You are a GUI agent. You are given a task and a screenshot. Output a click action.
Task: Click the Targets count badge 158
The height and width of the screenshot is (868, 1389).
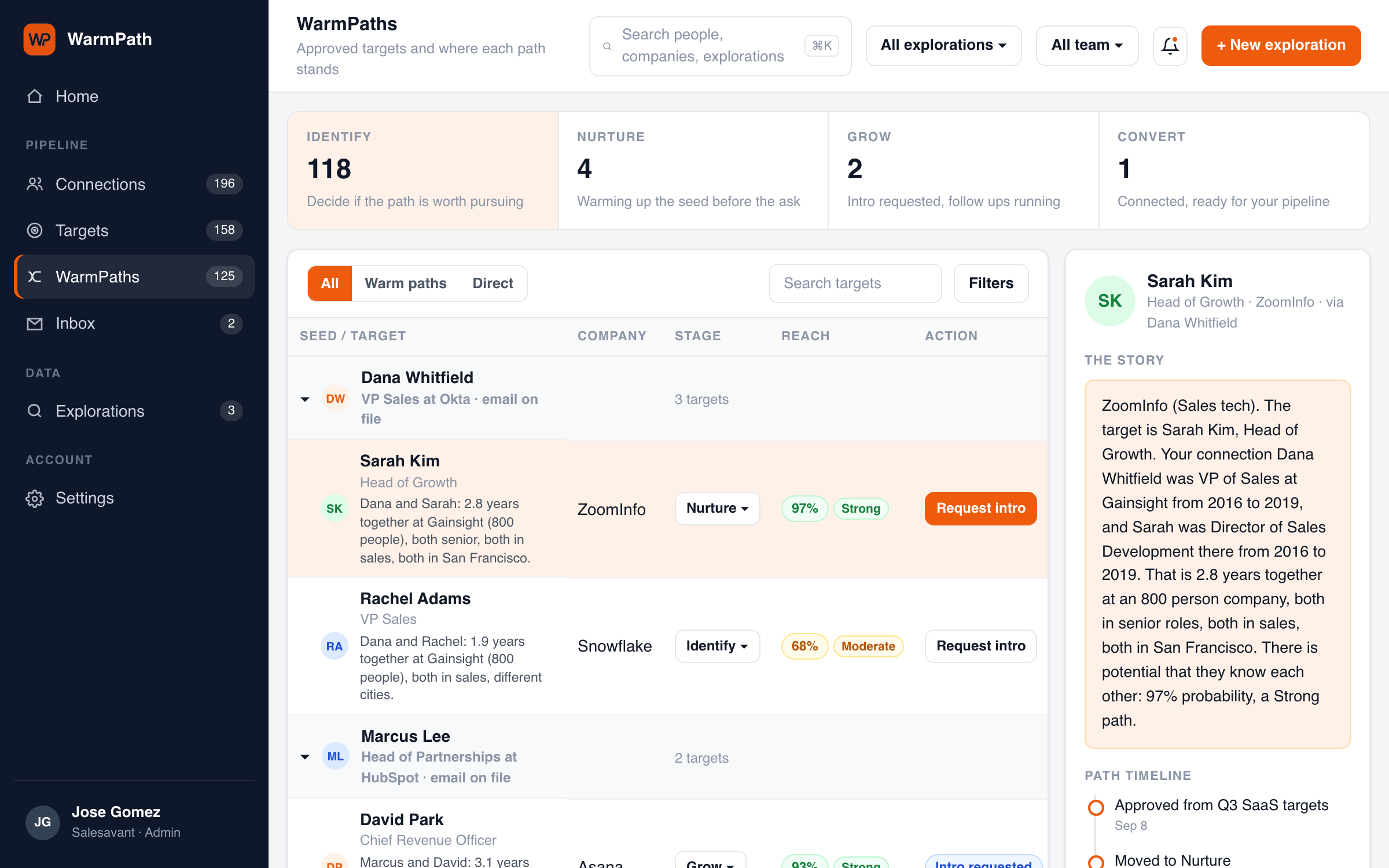click(x=225, y=230)
